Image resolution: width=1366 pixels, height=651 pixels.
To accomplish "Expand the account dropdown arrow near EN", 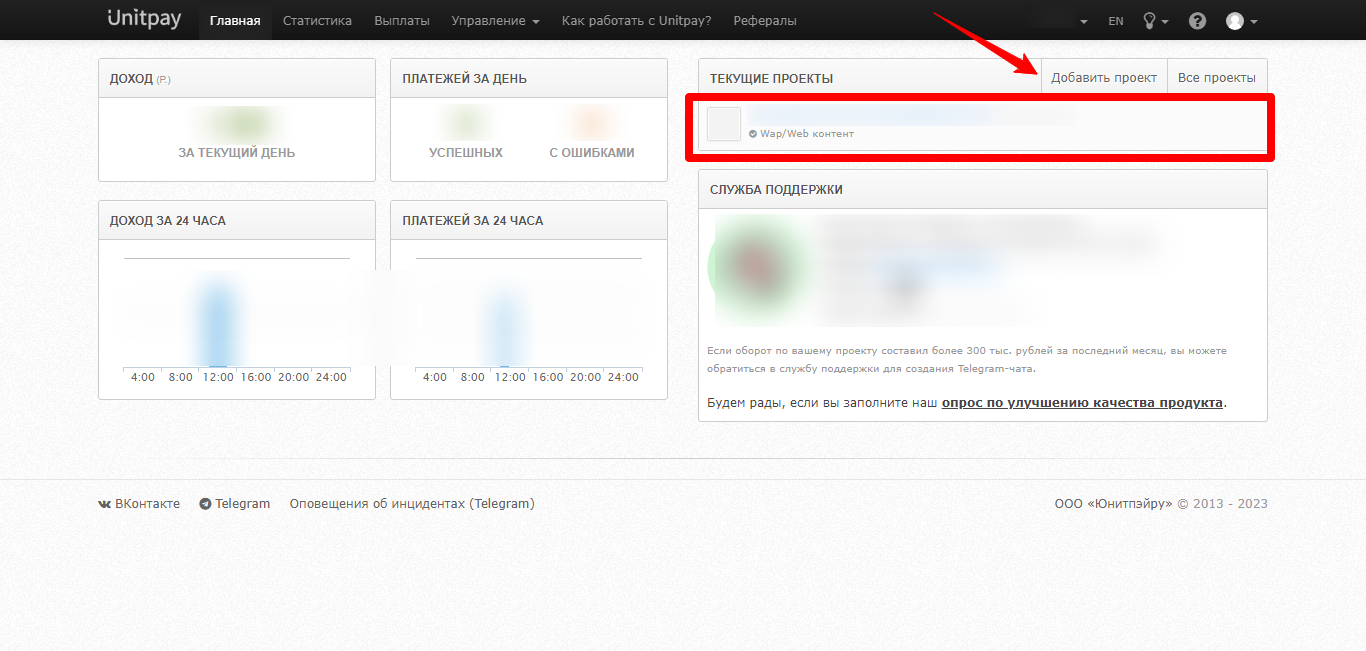I will [1085, 20].
